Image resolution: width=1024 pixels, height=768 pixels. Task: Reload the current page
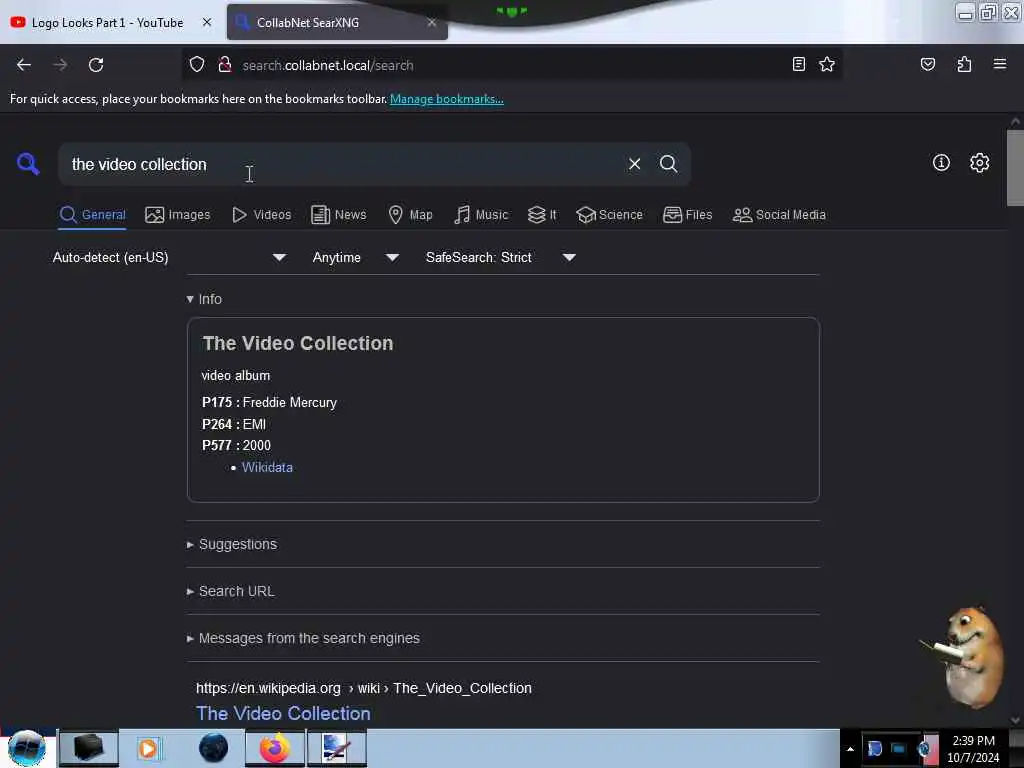[x=96, y=65]
